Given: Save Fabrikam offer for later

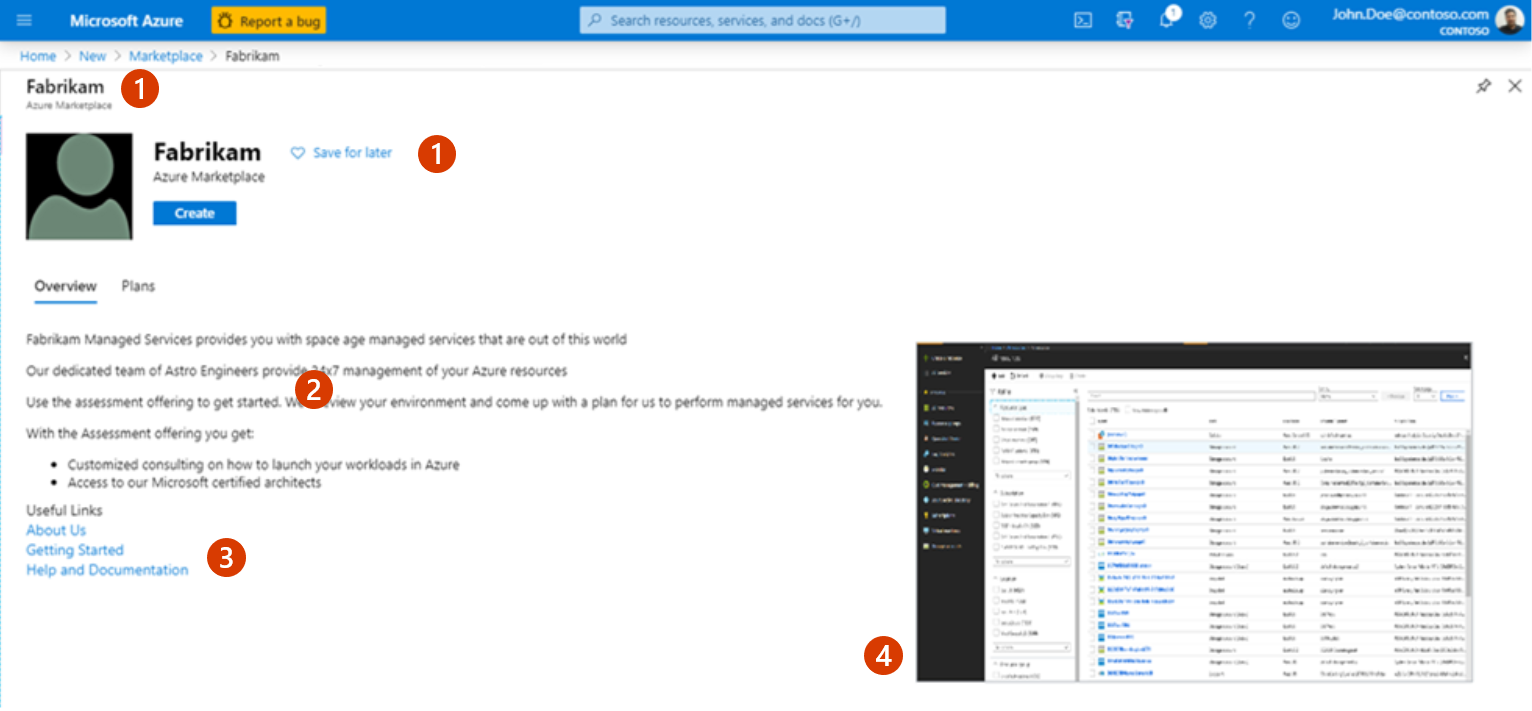Looking at the screenshot, I should pos(341,153).
